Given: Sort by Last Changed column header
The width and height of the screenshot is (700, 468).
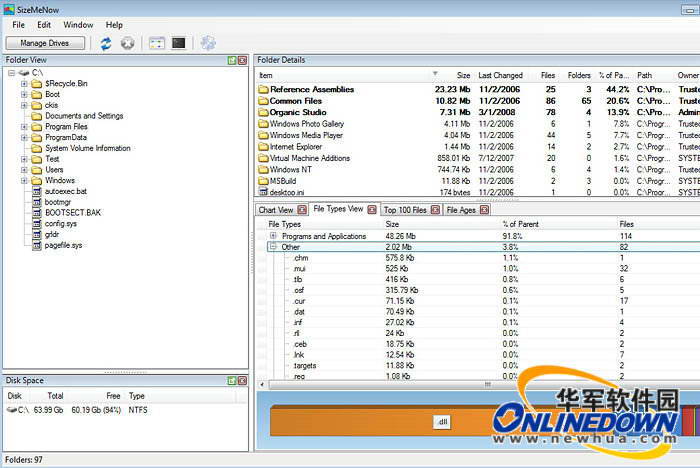Looking at the screenshot, I should point(500,75).
